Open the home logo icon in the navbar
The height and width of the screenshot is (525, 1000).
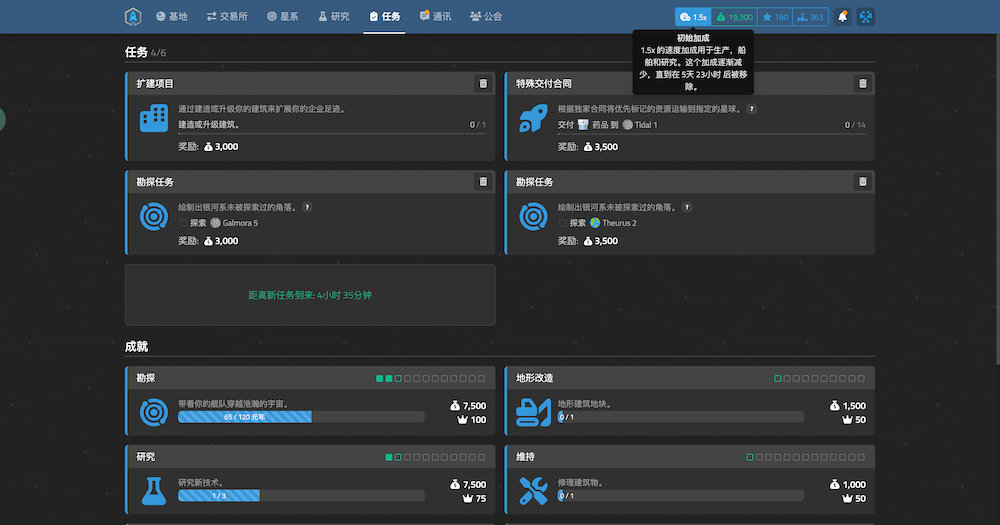(133, 17)
